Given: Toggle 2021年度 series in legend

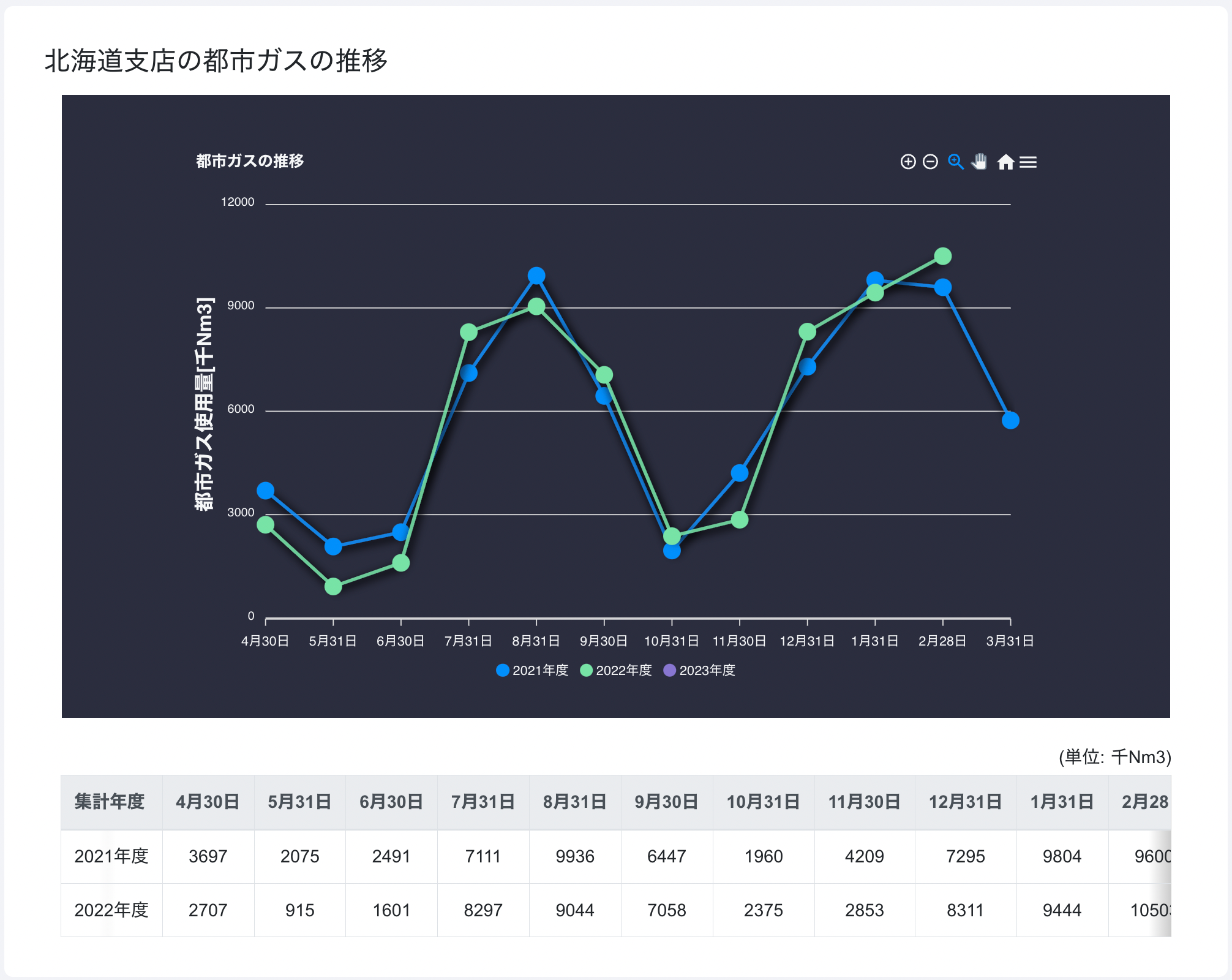Looking at the screenshot, I should [540, 671].
